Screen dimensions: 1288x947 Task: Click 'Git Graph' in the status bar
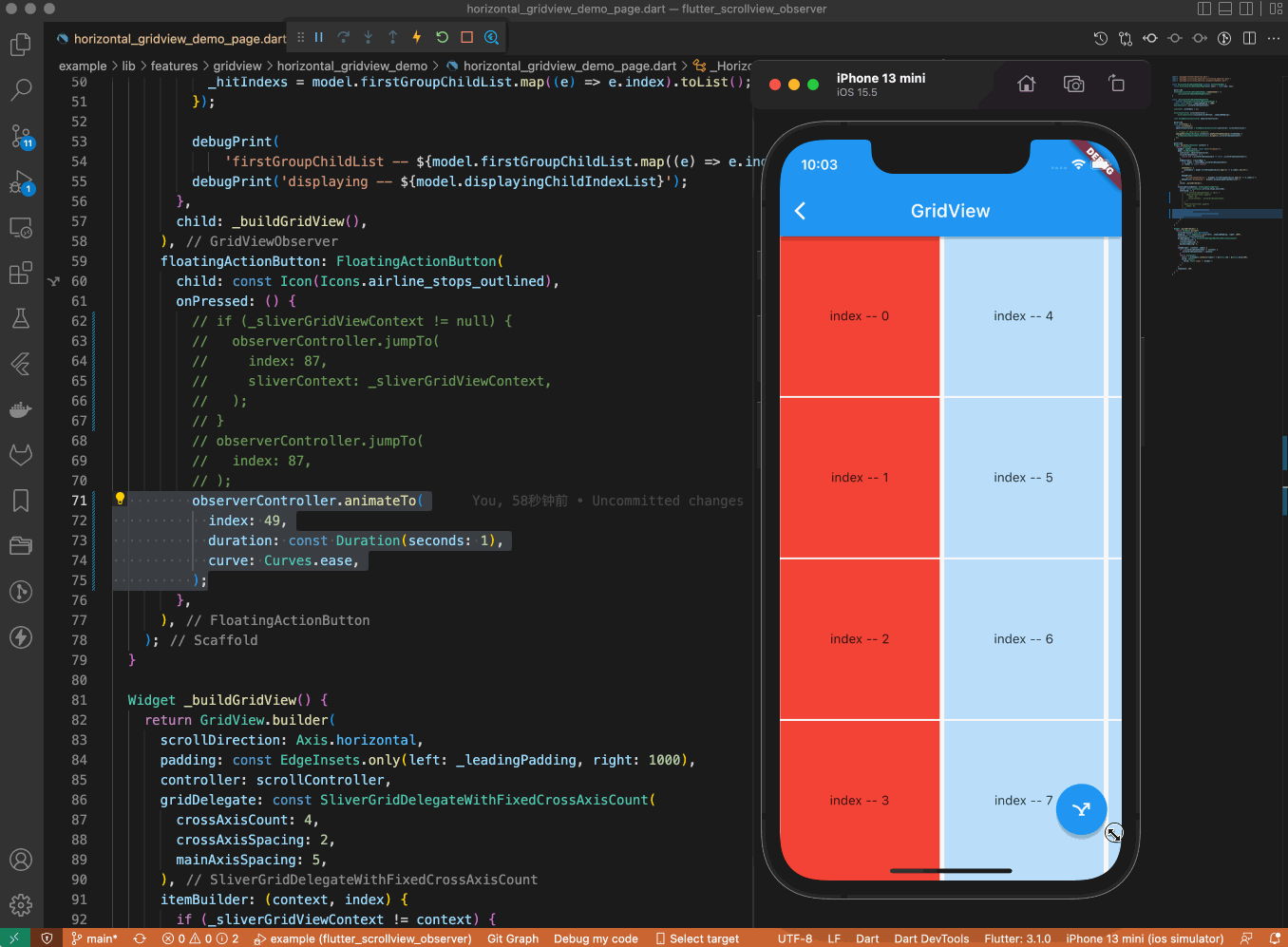tap(513, 938)
